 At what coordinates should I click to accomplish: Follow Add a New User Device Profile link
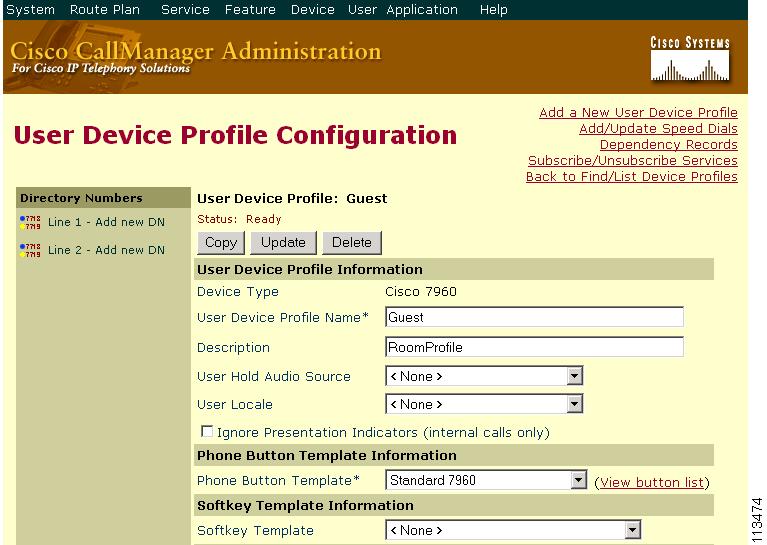click(x=638, y=113)
